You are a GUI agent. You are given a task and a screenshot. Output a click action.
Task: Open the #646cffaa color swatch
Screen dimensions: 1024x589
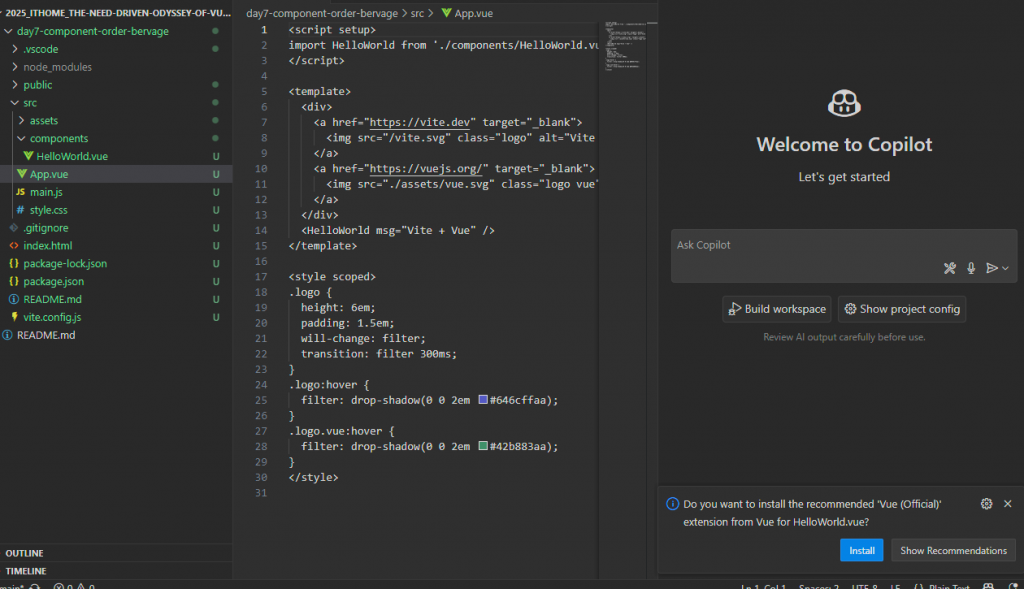tap(483, 400)
